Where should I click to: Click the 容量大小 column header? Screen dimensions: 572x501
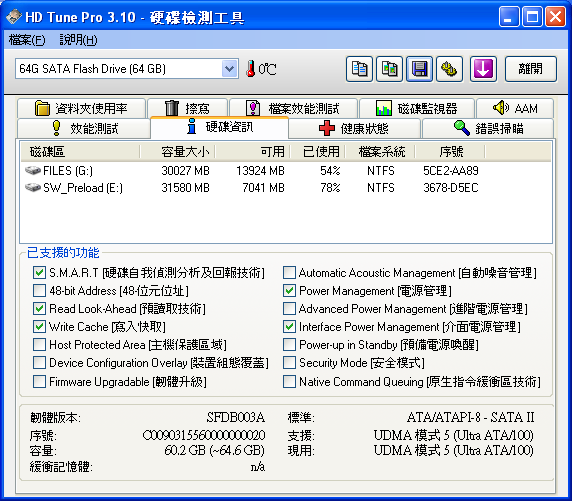coord(178,151)
